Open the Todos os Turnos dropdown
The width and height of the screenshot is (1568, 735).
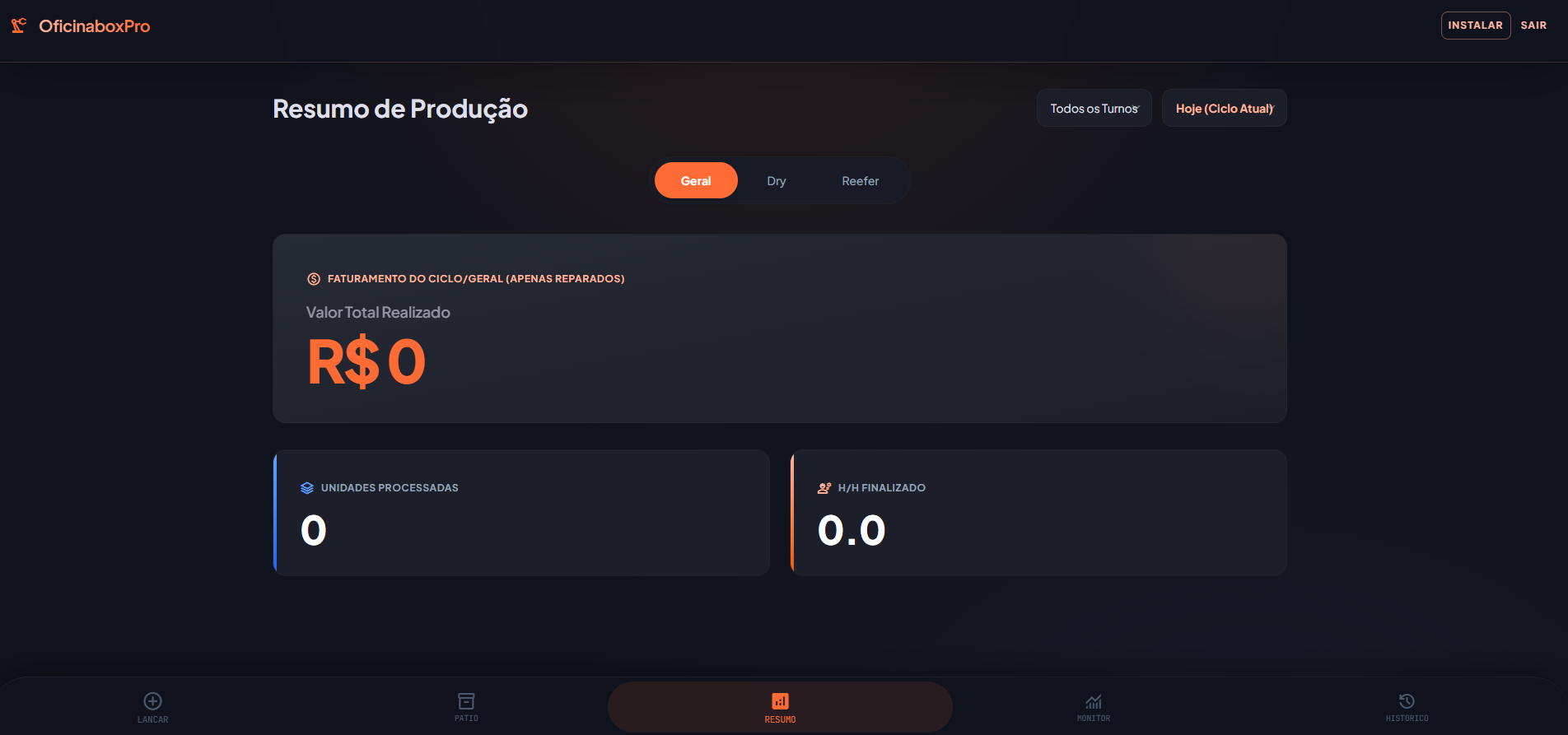pyautogui.click(x=1094, y=107)
